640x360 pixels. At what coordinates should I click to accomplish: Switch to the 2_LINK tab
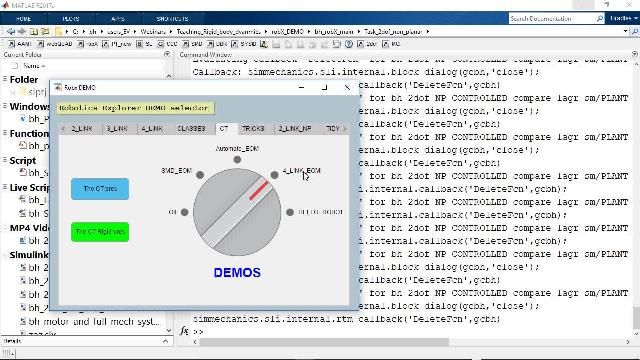[x=82, y=128]
